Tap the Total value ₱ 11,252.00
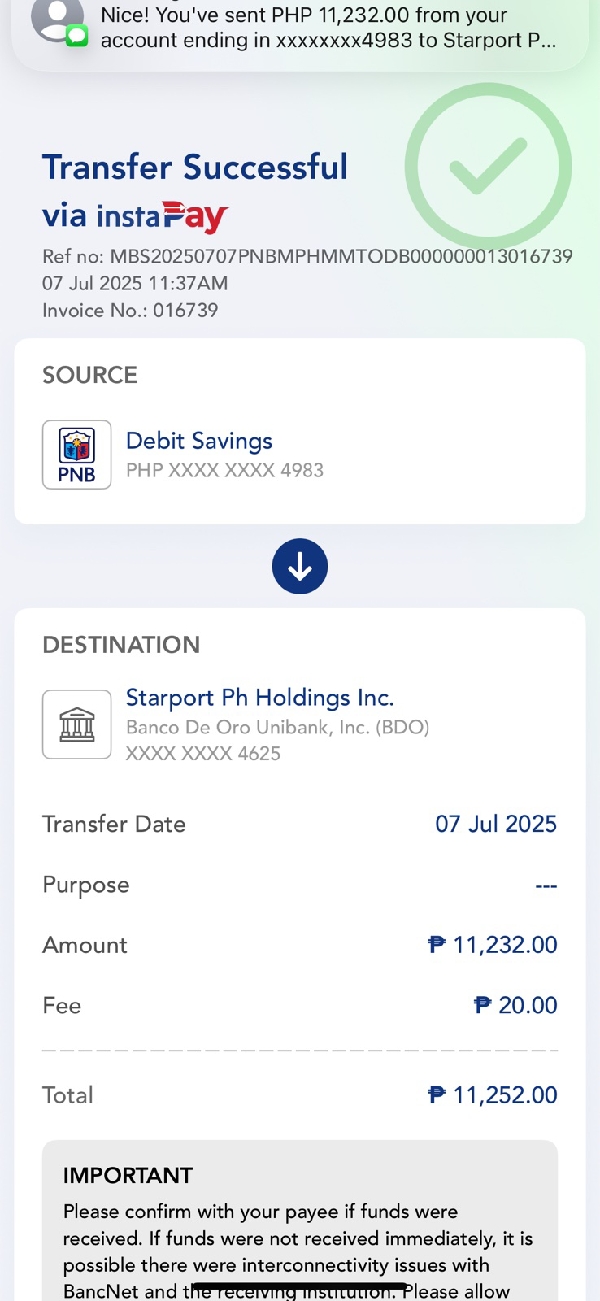Viewport: 600px width, 1301px height. (492, 1095)
